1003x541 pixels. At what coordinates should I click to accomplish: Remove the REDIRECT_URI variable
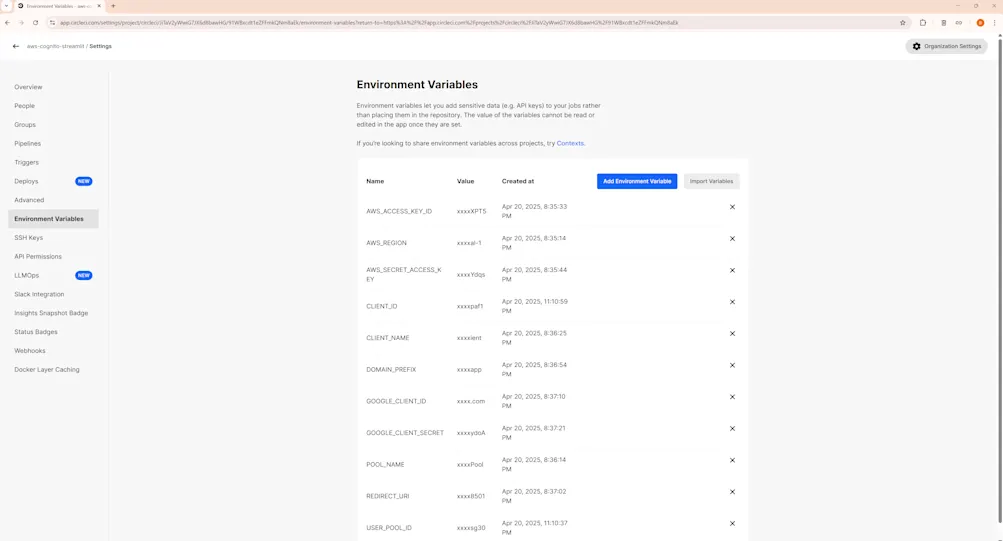coord(732,492)
